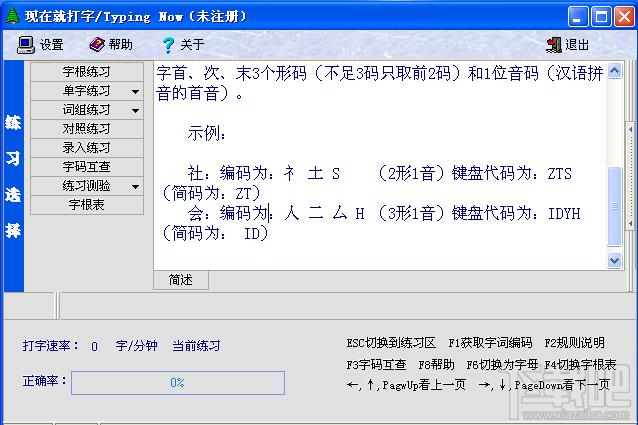Click the hint F3字码互查

[376, 364]
